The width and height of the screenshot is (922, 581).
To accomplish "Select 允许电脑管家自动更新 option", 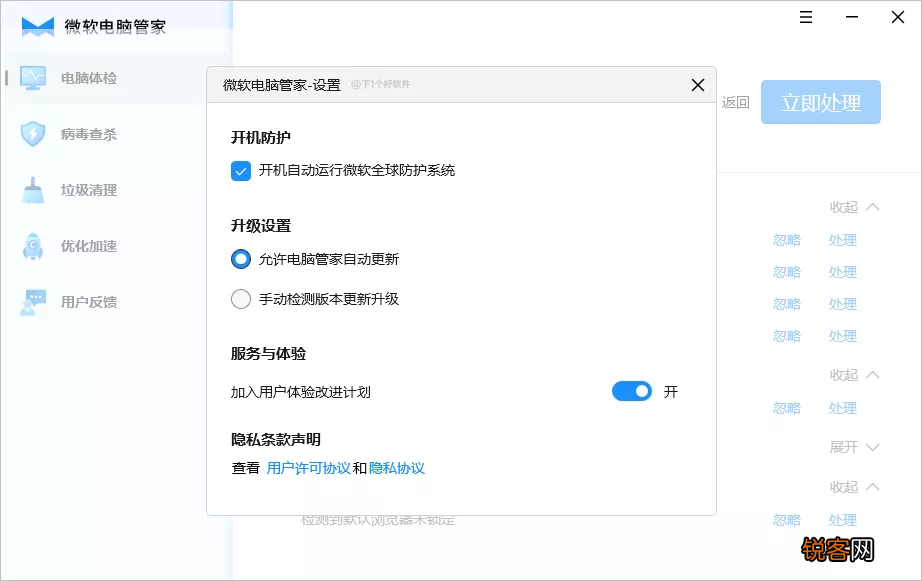I will [x=240, y=258].
